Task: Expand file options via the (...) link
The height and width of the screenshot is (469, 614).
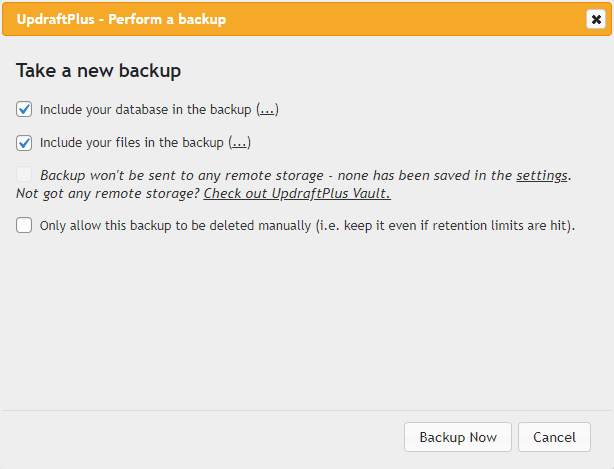Action: 239,142
